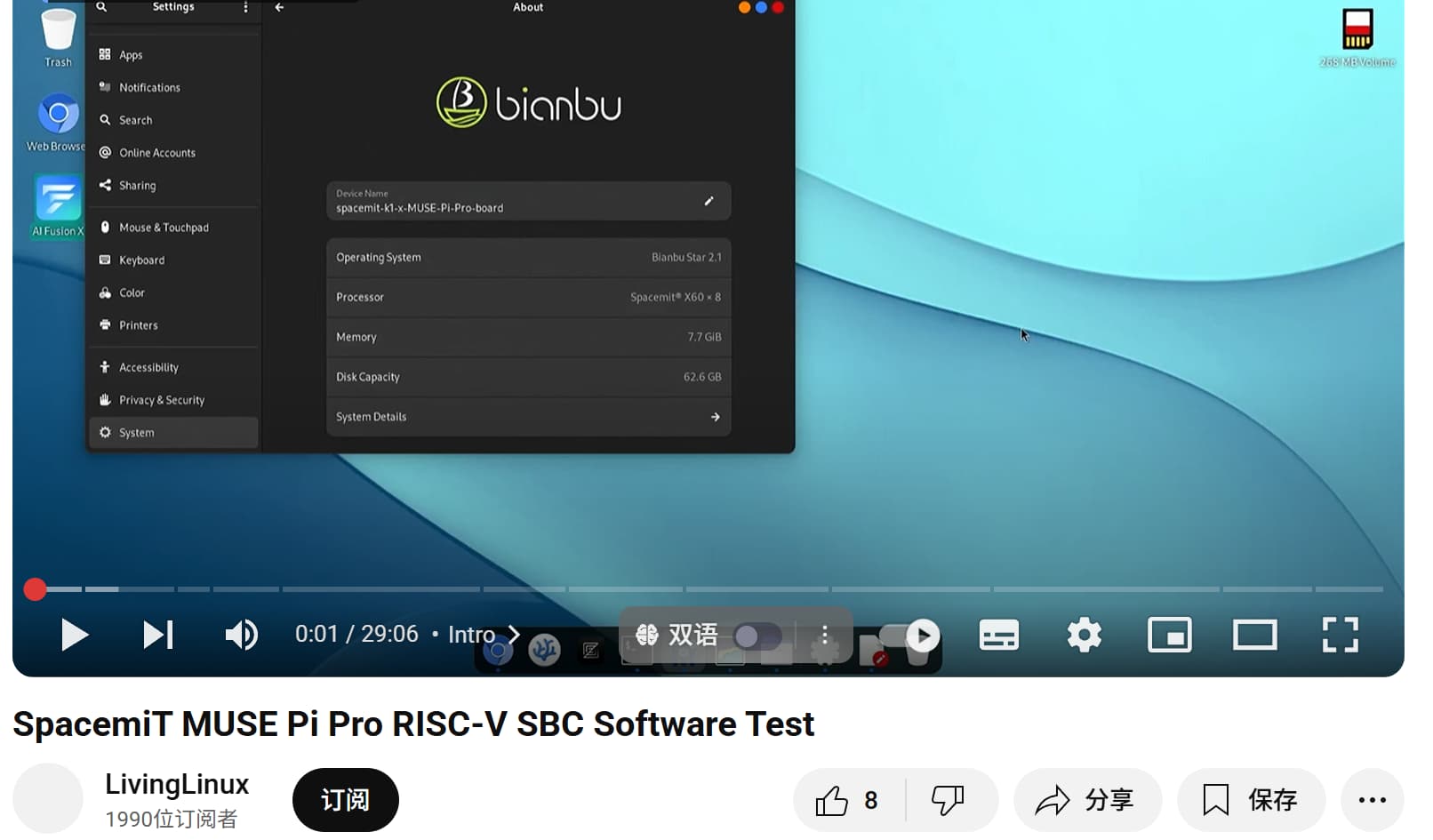This screenshot has width=1433, height=840.
Task: Select Search in Settings sidebar
Action: pyautogui.click(x=173, y=120)
